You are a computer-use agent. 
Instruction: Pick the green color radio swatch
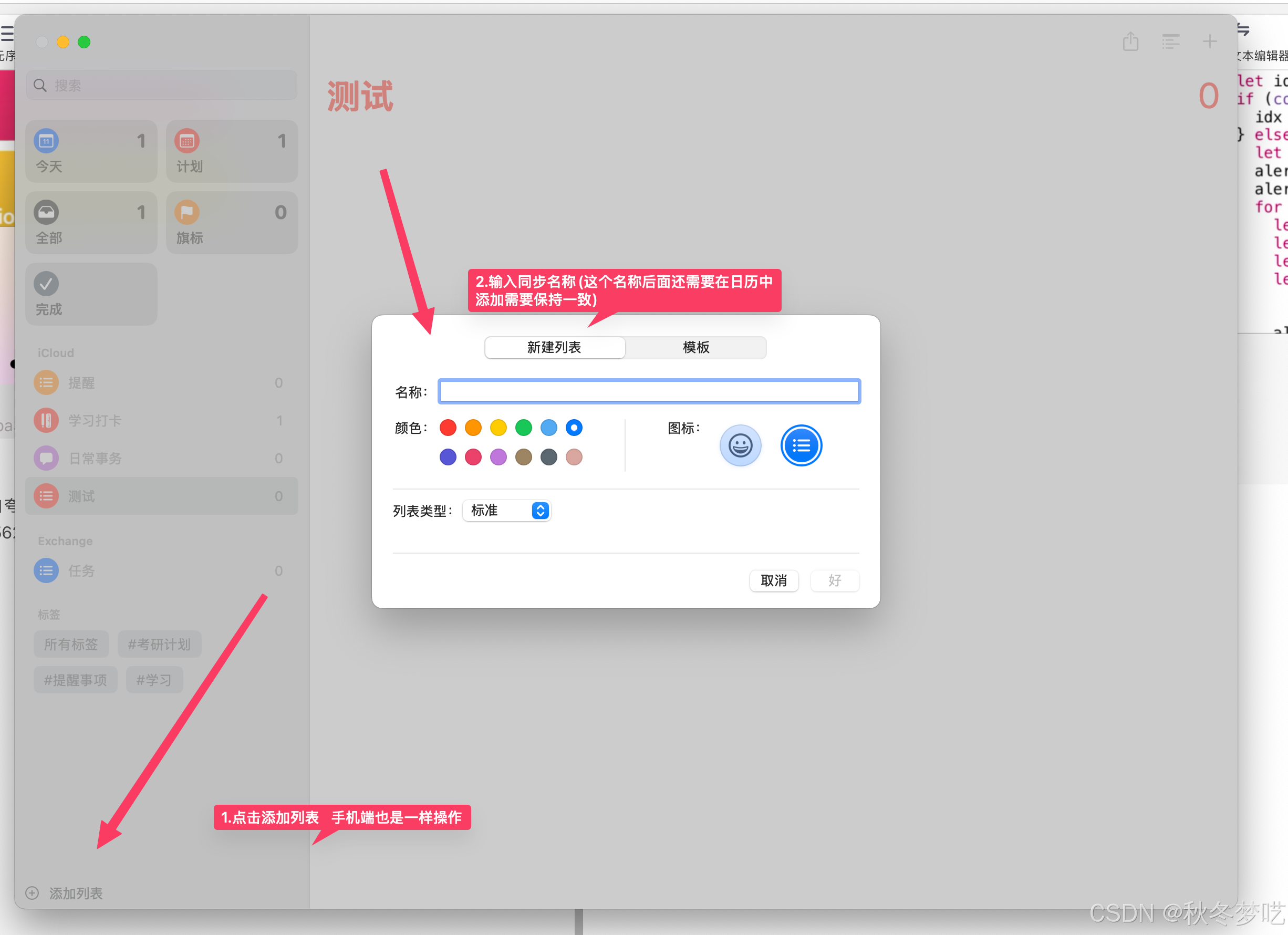click(523, 428)
